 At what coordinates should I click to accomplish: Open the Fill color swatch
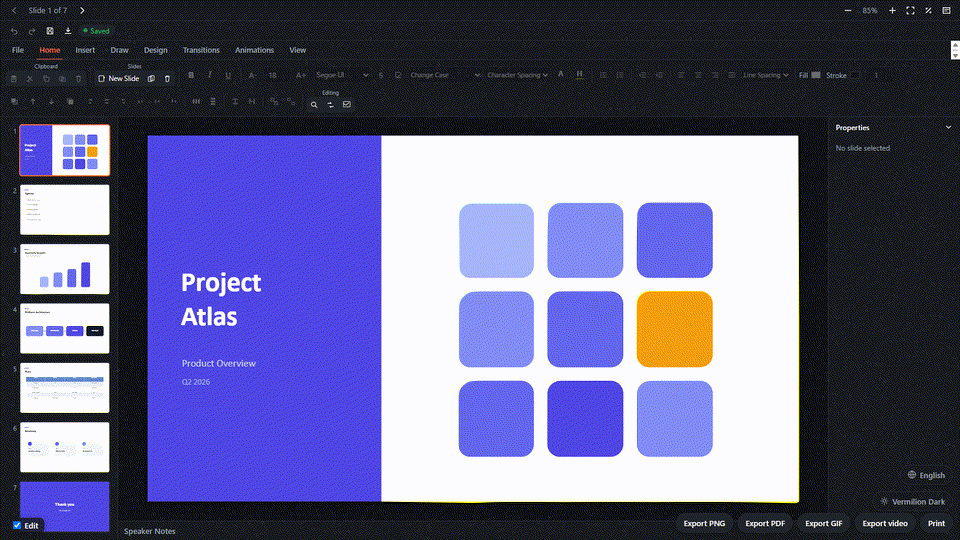tap(816, 75)
